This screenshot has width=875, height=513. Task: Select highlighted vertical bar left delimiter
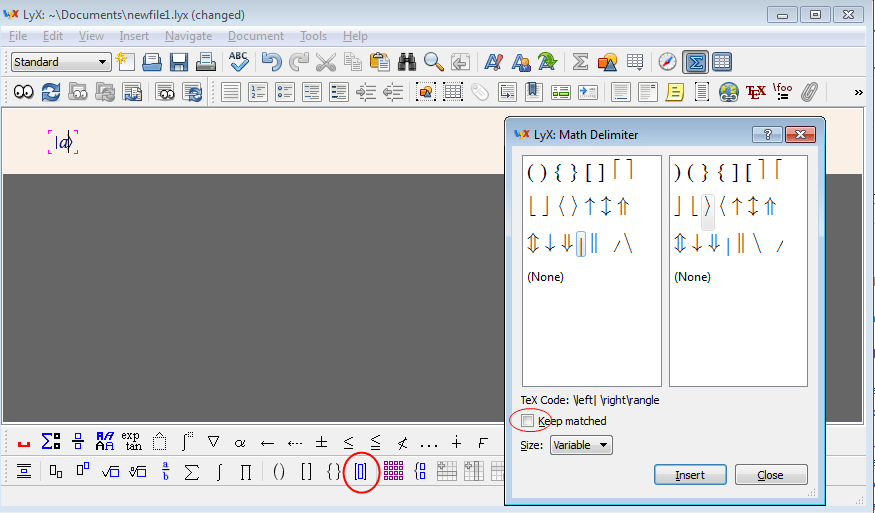(x=581, y=244)
